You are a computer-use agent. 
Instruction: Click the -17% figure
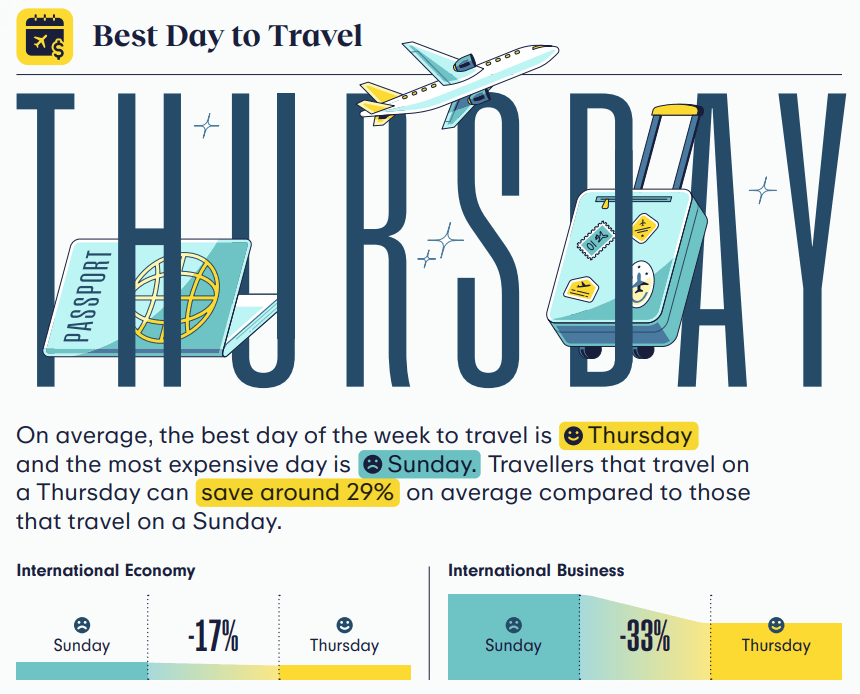point(213,636)
